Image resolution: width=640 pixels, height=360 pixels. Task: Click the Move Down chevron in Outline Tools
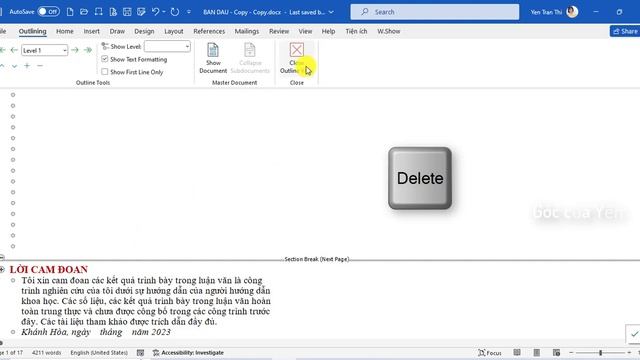15,66
